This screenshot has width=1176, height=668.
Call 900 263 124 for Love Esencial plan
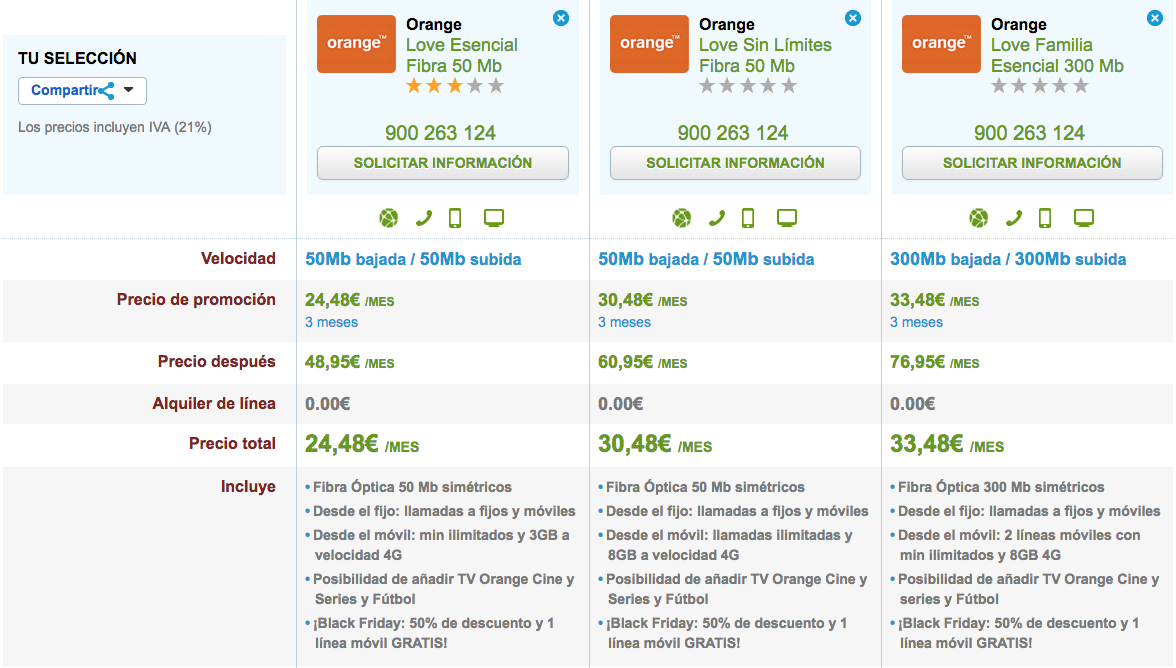pos(440,133)
